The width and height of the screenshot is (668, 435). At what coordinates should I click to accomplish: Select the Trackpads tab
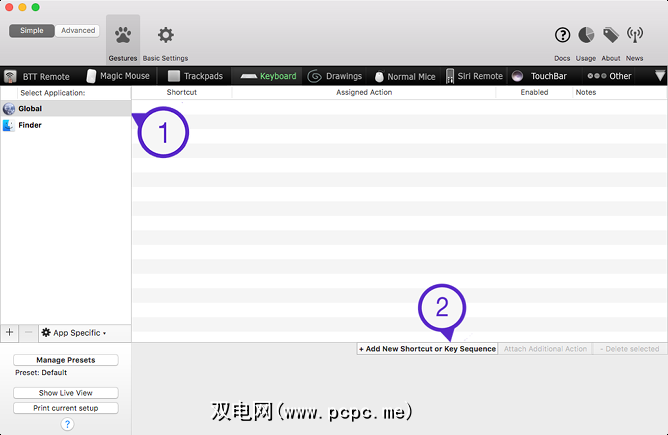(195, 76)
